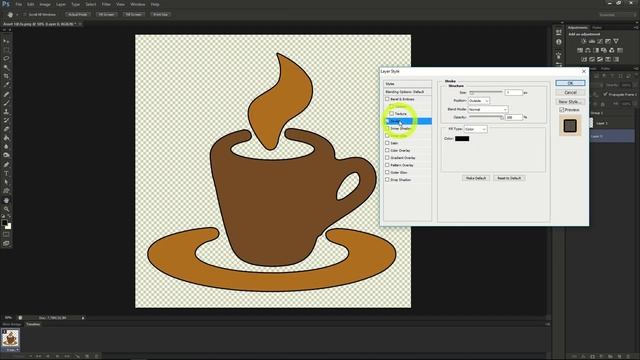This screenshot has width=640, height=360.
Task: Change screen mode icon in toolbar
Action: [6, 243]
